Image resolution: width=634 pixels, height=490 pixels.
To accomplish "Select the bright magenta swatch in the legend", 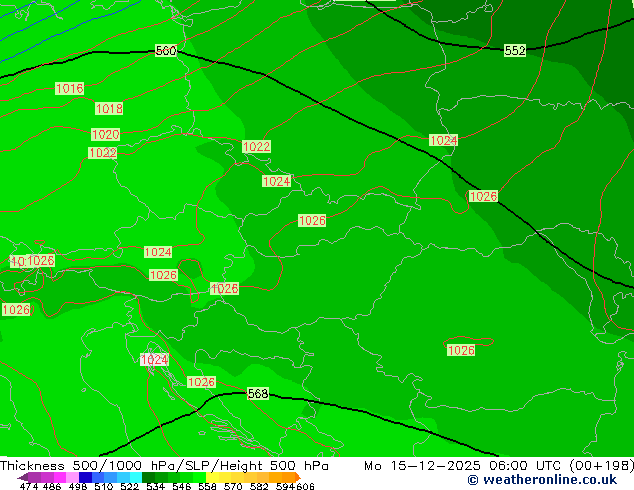I will [x=60, y=477].
